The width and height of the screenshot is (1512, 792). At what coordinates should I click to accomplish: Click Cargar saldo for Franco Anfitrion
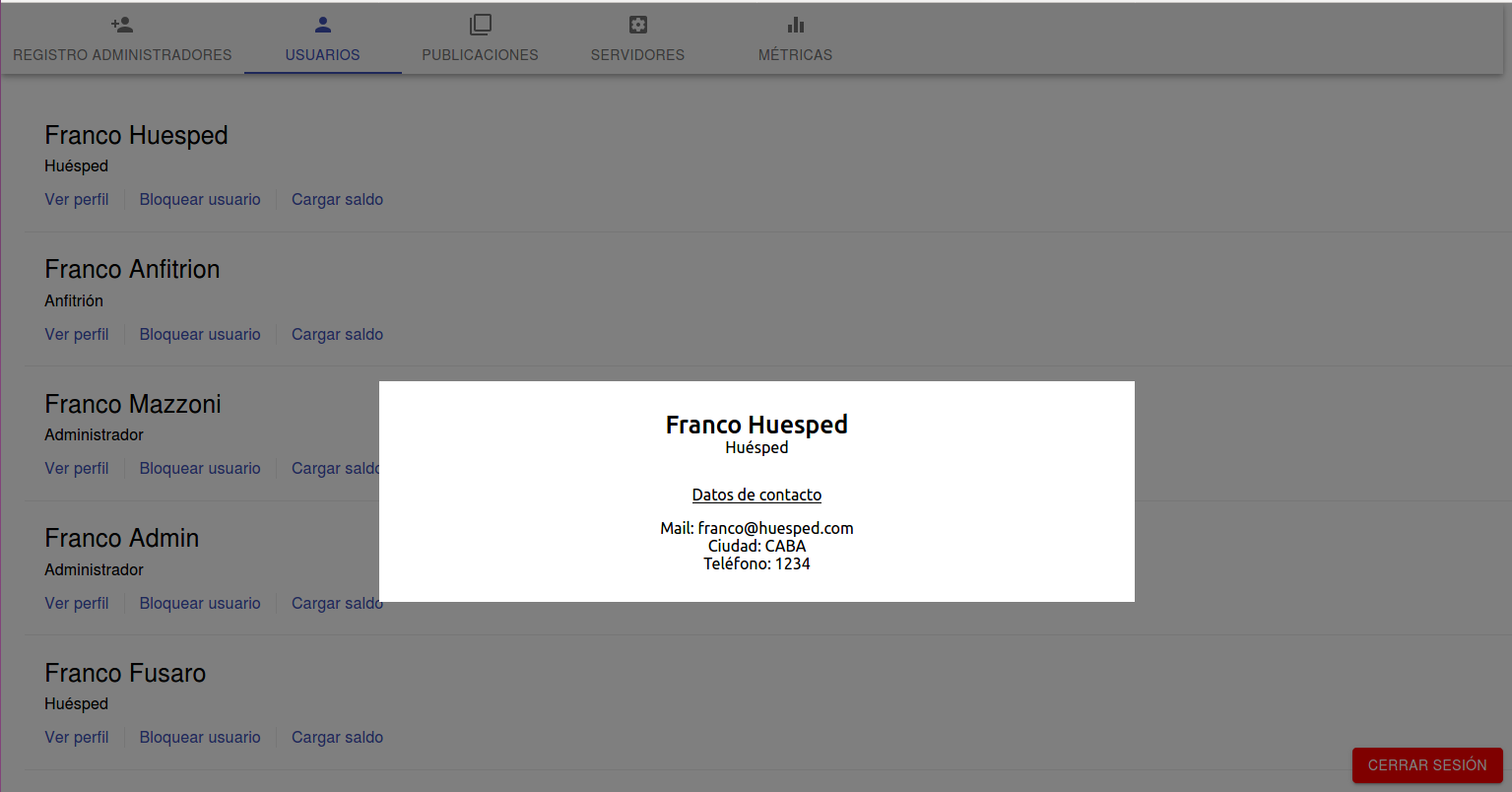tap(337, 334)
